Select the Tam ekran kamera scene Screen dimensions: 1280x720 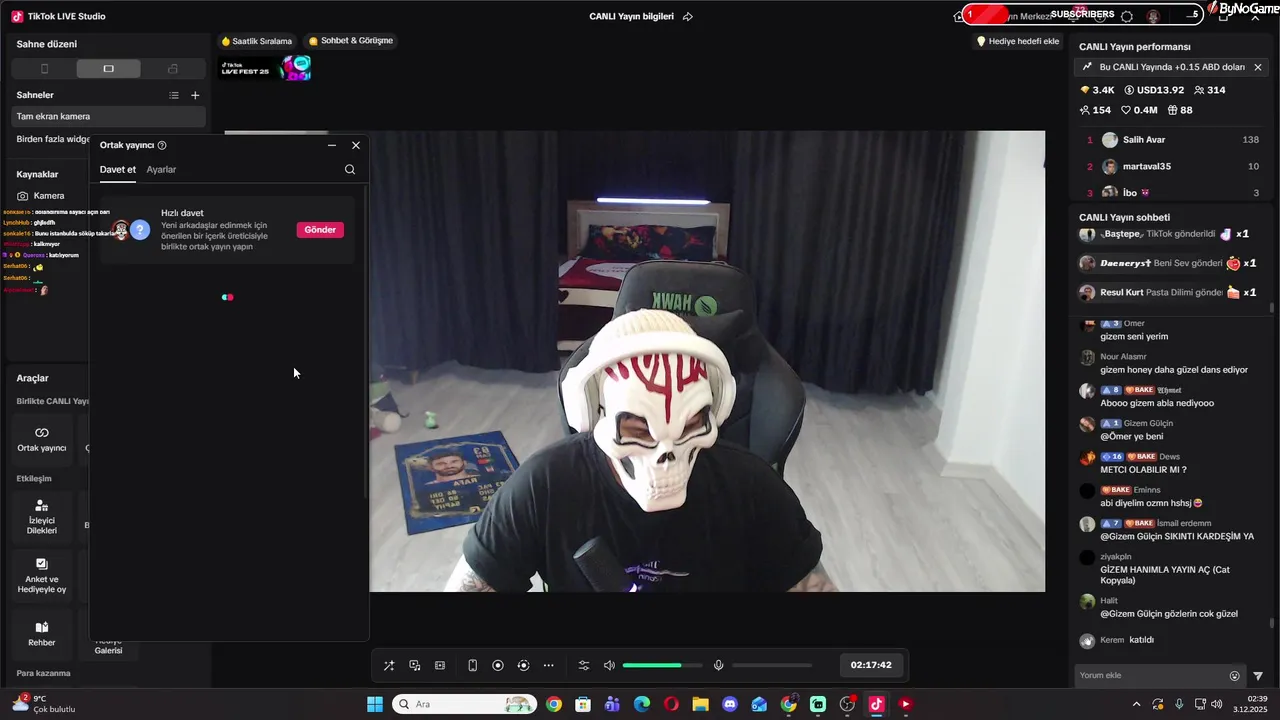click(x=108, y=117)
